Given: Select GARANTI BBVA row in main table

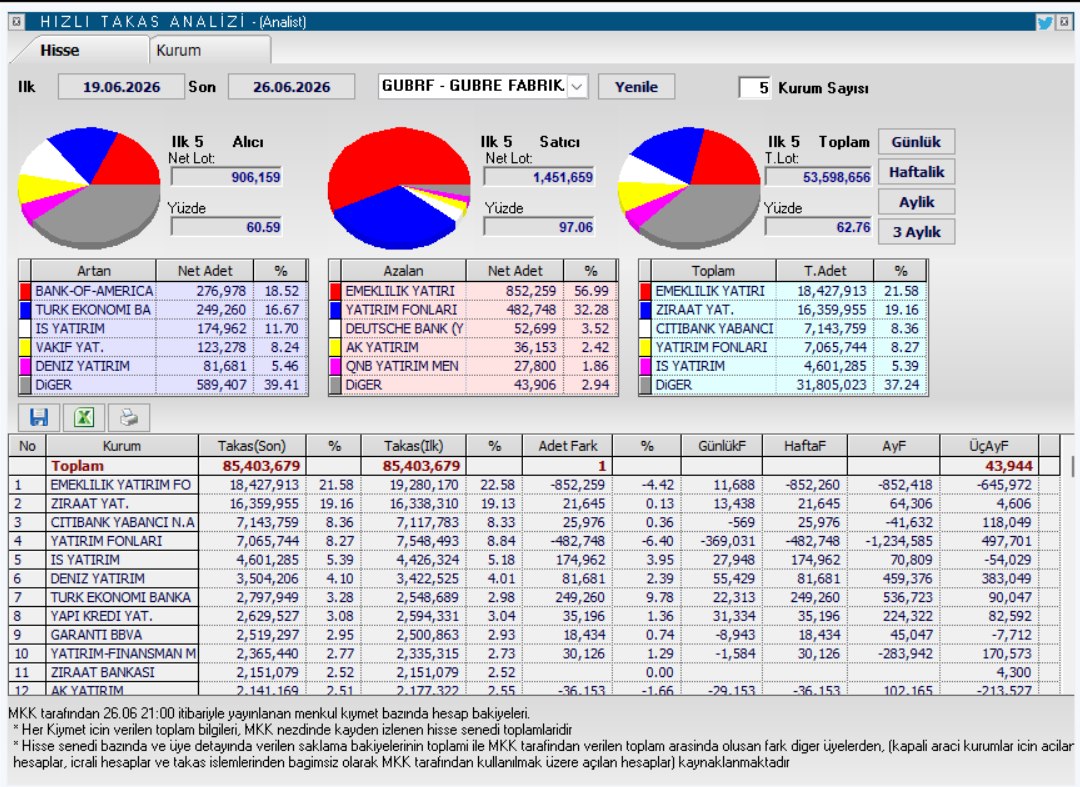Looking at the screenshot, I should click(x=534, y=634).
